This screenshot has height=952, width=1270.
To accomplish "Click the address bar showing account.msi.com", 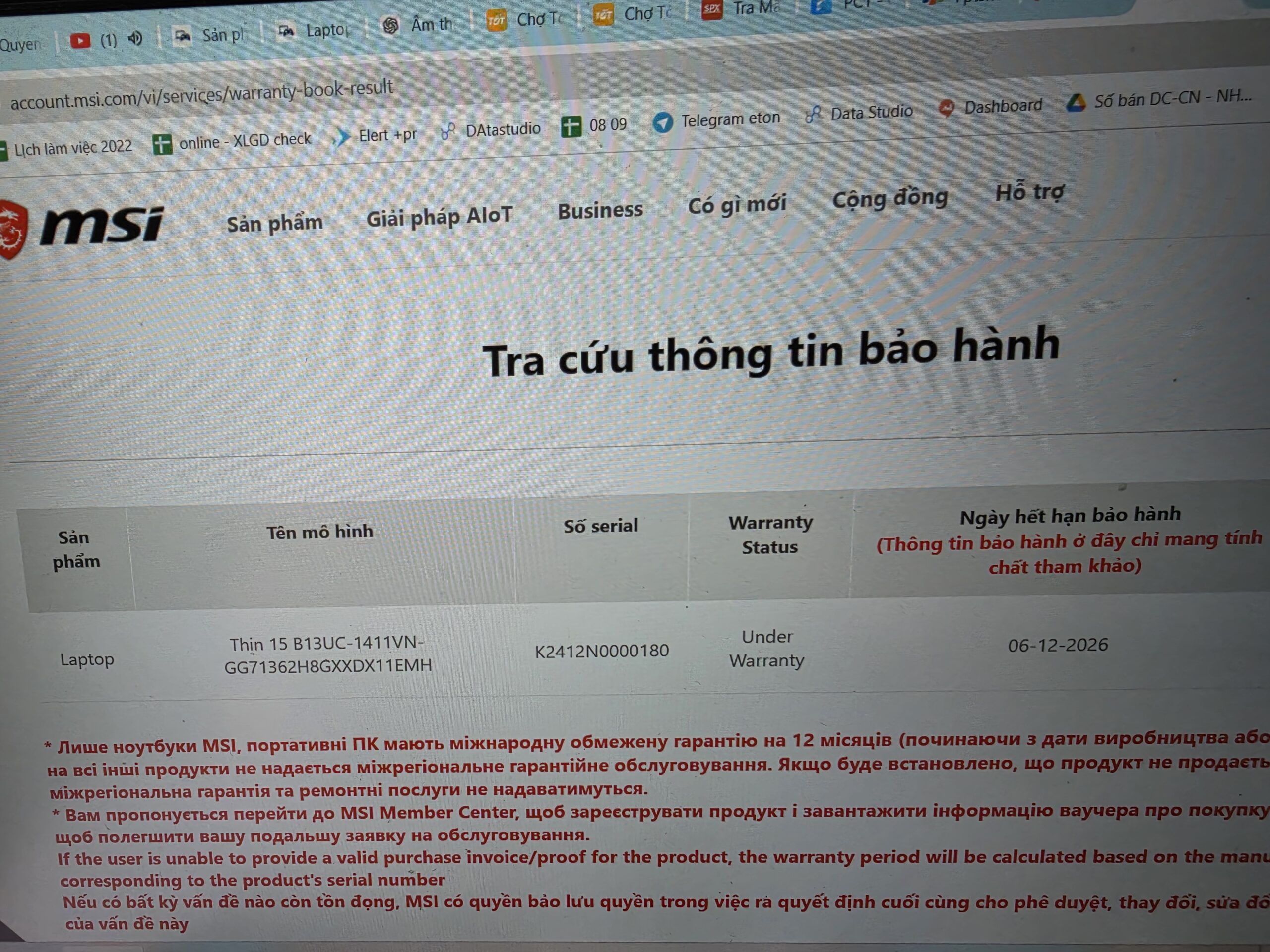I will [201, 95].
